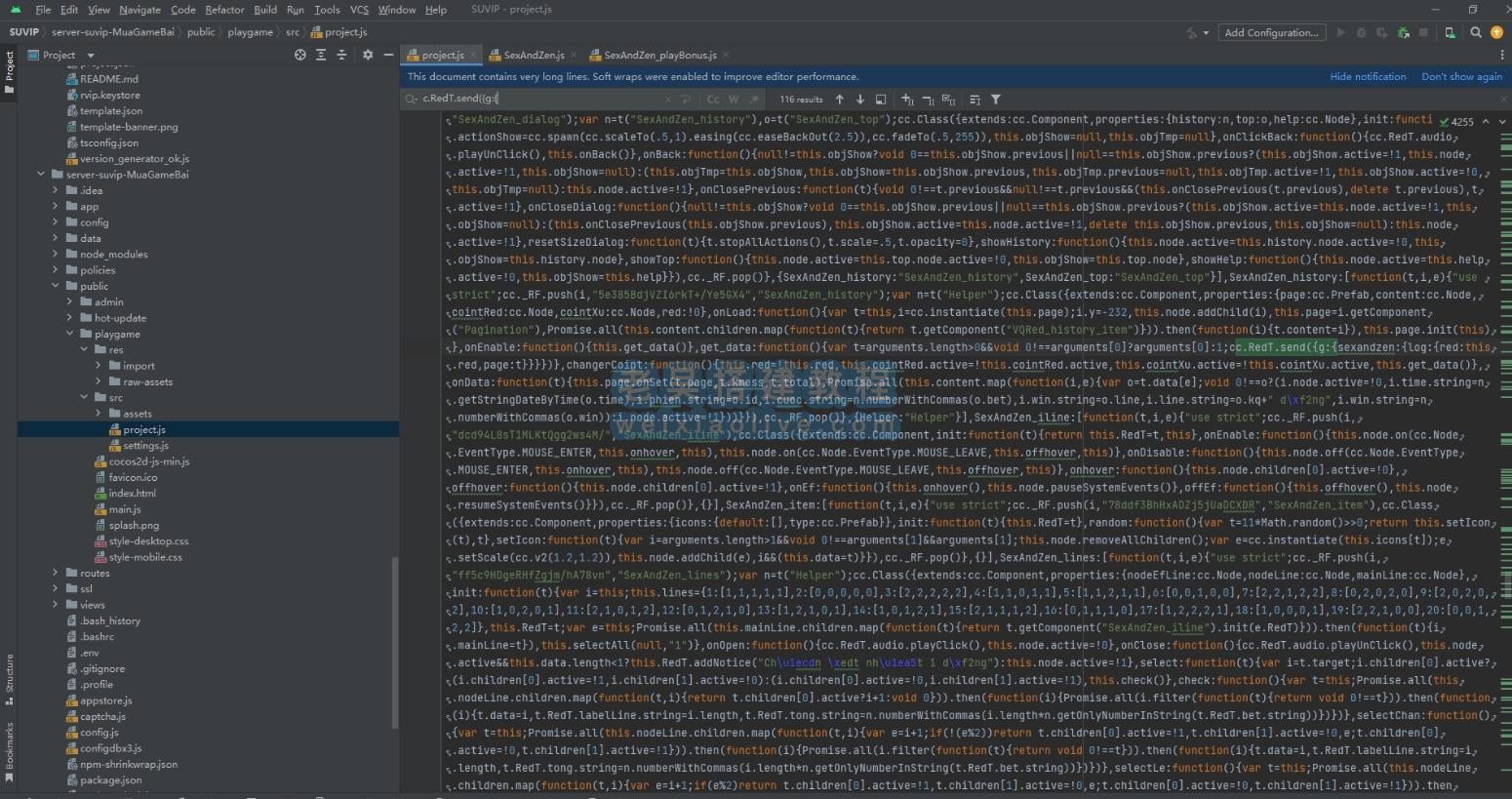
Task: Expand the node_modules folder
Action: [56, 254]
